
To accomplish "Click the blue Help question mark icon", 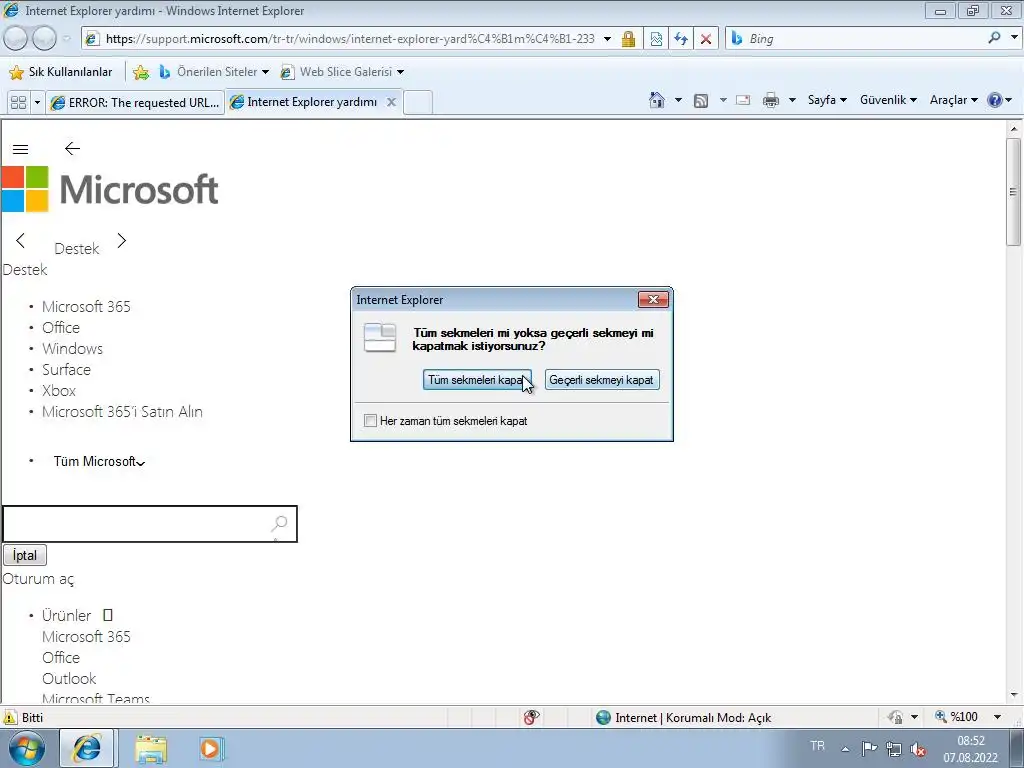I will (995, 100).
